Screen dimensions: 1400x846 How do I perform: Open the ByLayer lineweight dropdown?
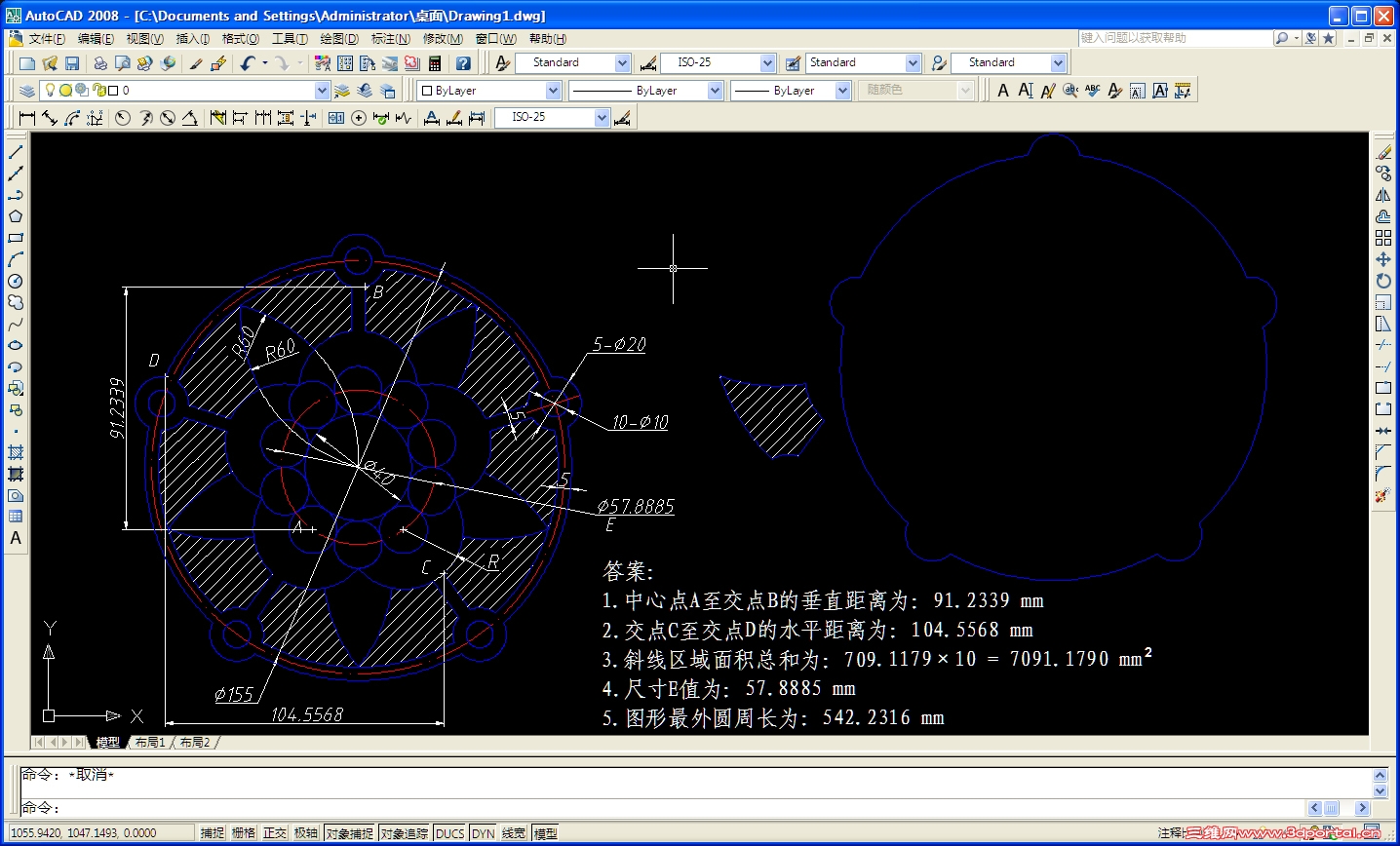(x=842, y=91)
